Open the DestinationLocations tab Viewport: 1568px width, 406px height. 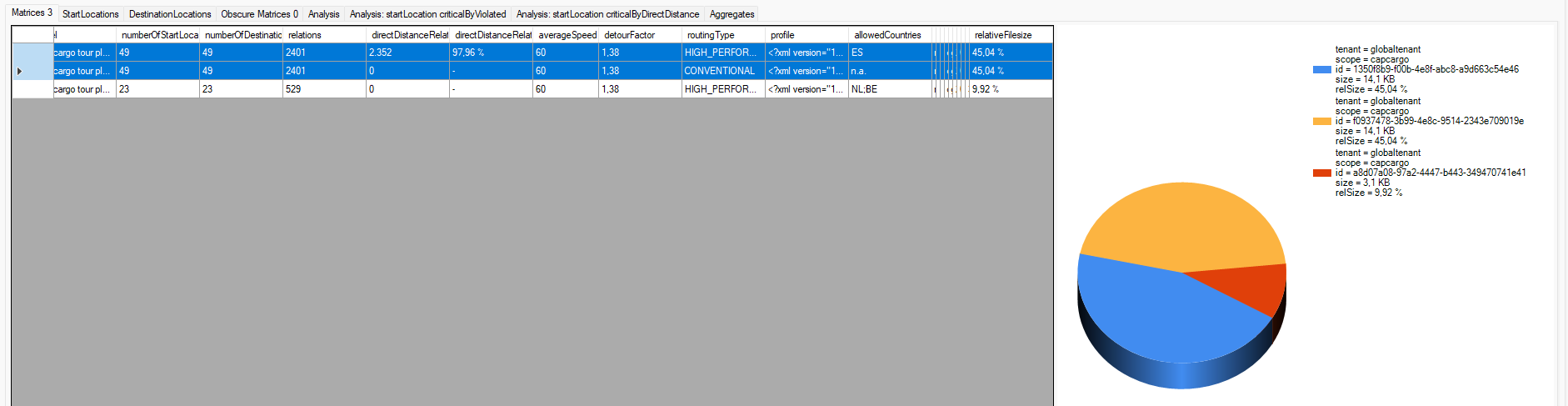170,14
